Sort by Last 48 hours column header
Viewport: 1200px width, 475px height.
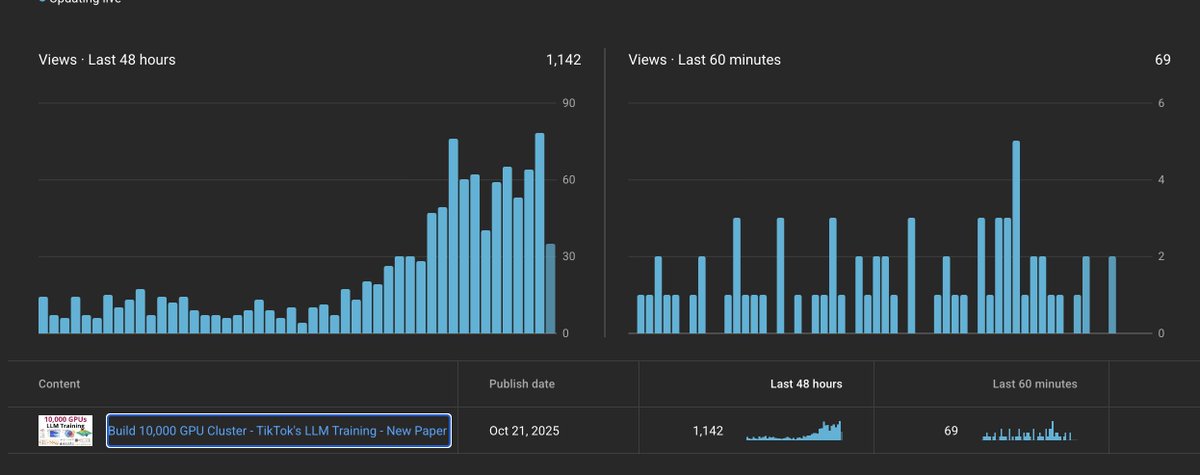tap(806, 384)
